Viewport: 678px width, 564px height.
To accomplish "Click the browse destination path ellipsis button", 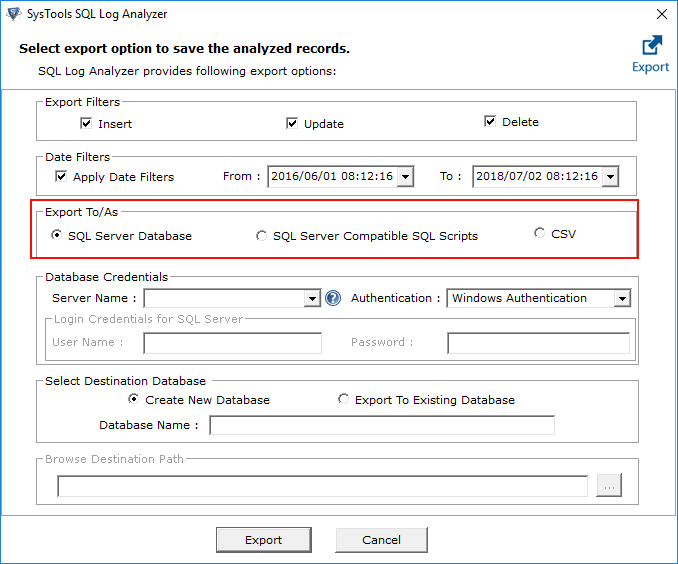I will [609, 485].
